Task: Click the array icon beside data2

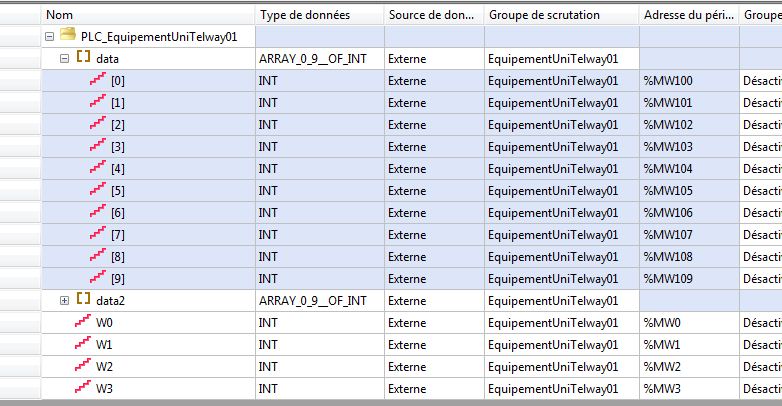Action: [x=84, y=300]
